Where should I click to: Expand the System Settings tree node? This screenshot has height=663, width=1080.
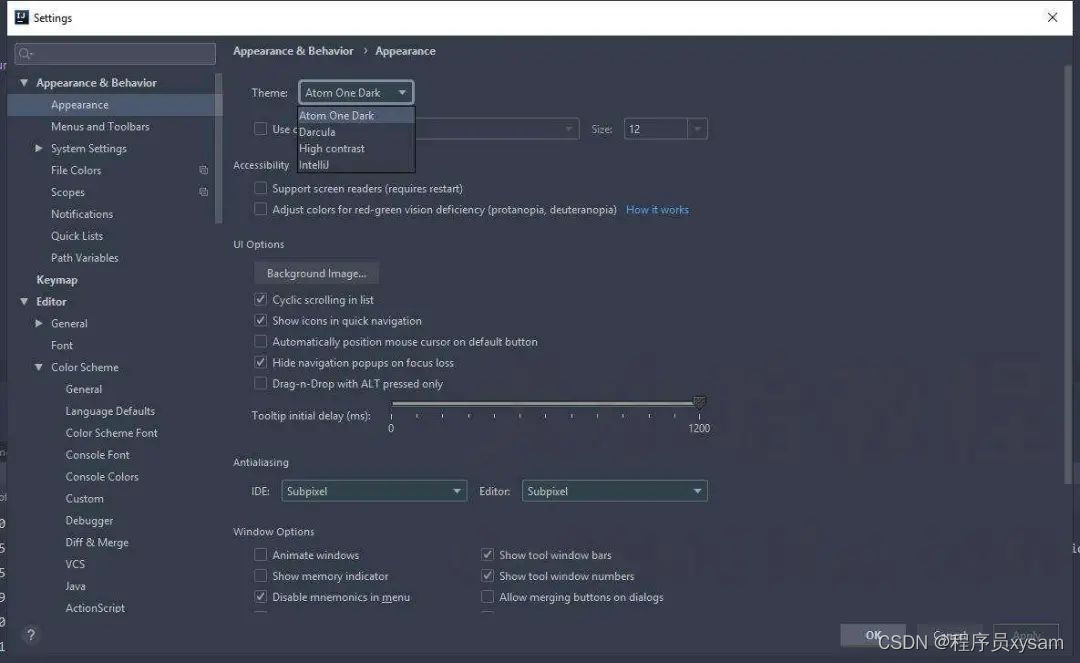click(39, 148)
